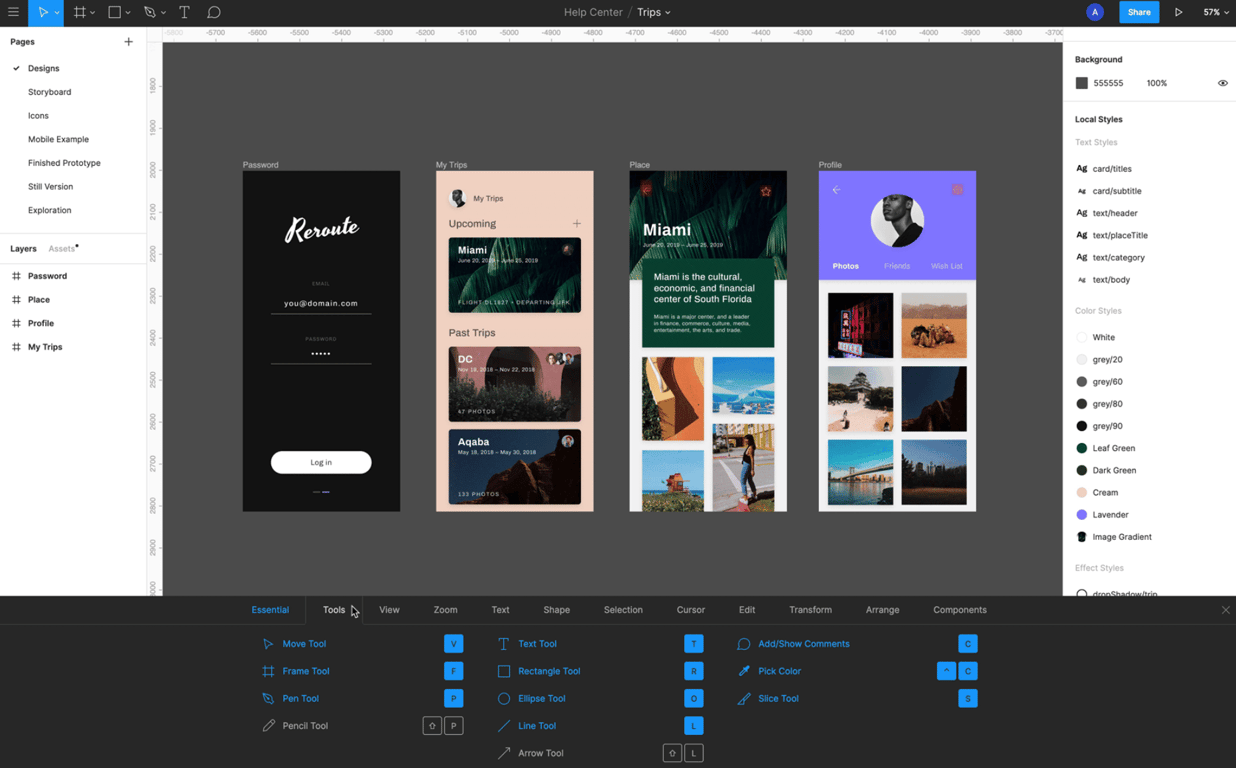Select the Rectangle shape tool in toolbar
1236x768 pixels.
click(115, 12)
